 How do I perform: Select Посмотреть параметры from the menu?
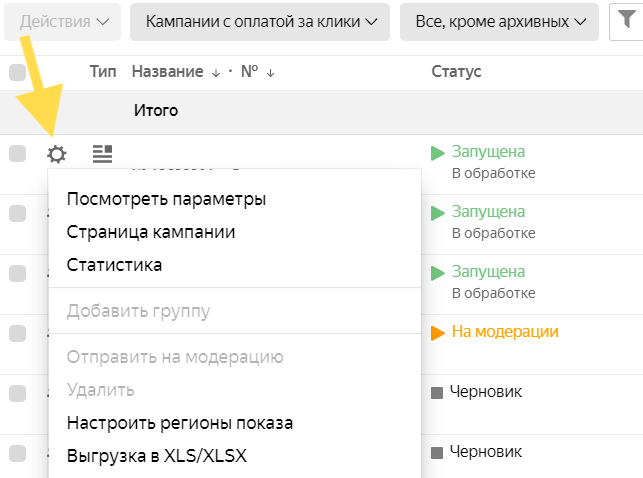click(166, 199)
